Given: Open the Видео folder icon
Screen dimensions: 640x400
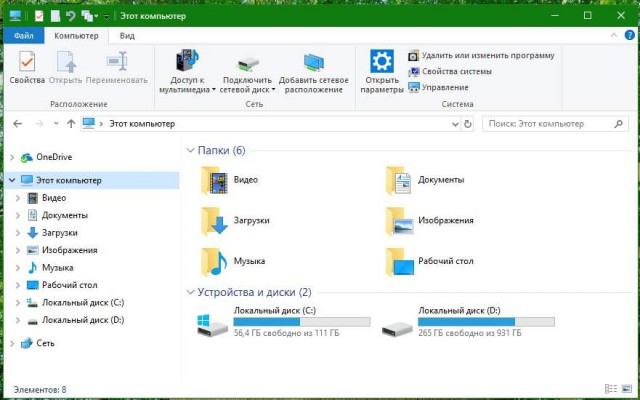Looking at the screenshot, I should point(215,180).
